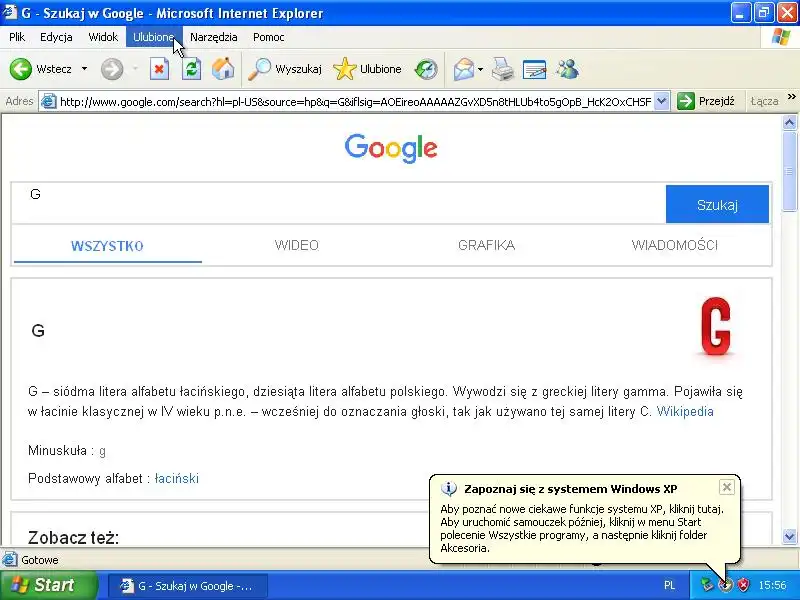Click the vertical scrollbar up arrow

(x=789, y=122)
